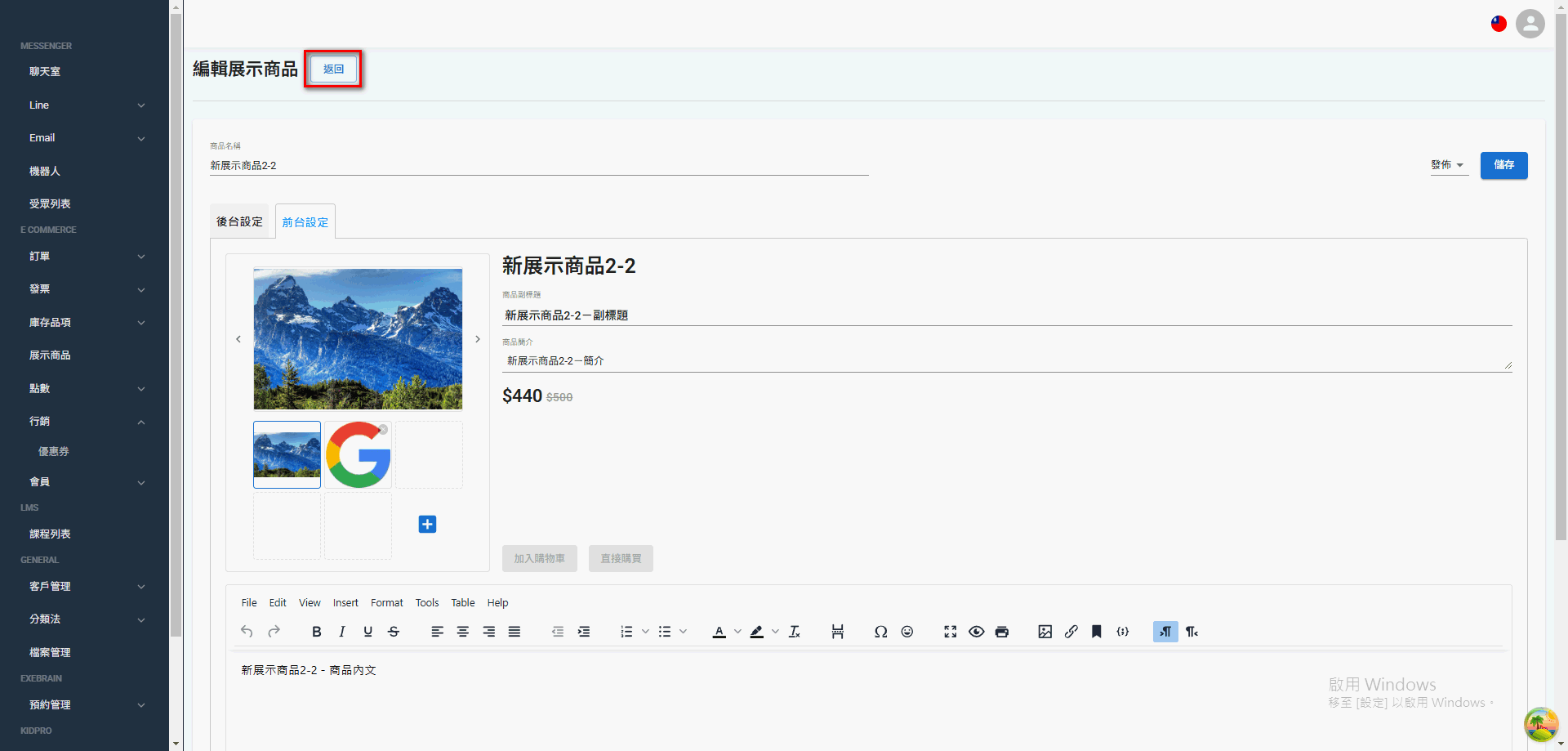Viewport: 1568px width, 751px height.
Task: Click the 返回 button
Action: (333, 69)
